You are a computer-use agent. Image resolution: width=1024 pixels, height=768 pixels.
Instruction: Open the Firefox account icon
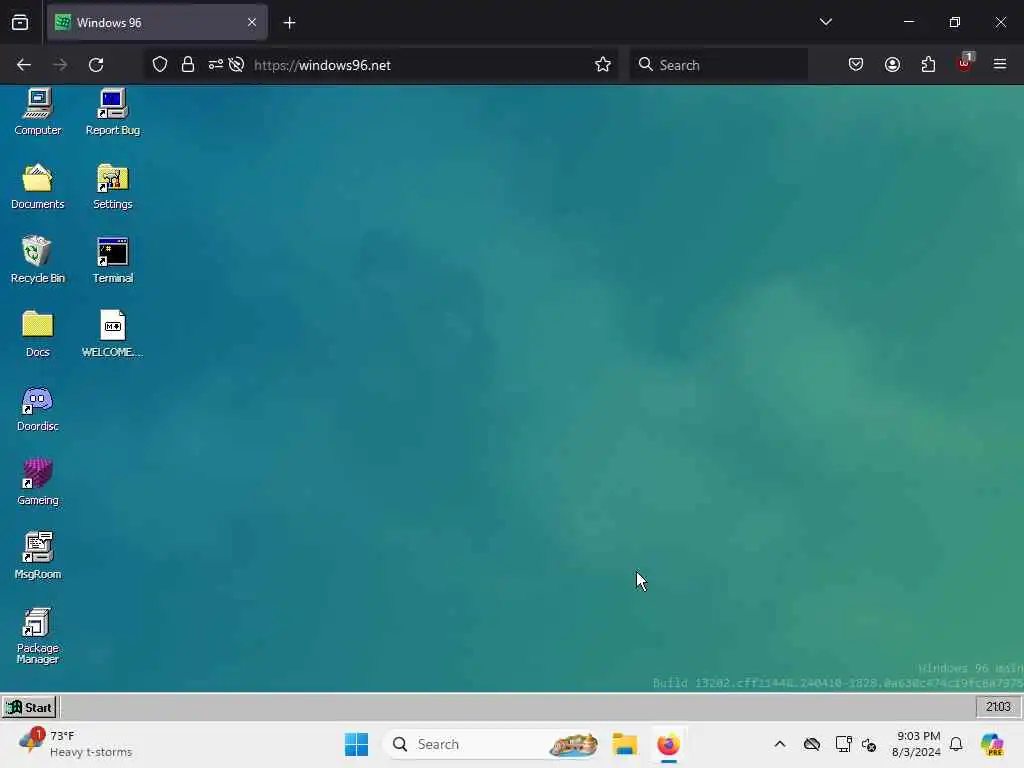click(893, 65)
